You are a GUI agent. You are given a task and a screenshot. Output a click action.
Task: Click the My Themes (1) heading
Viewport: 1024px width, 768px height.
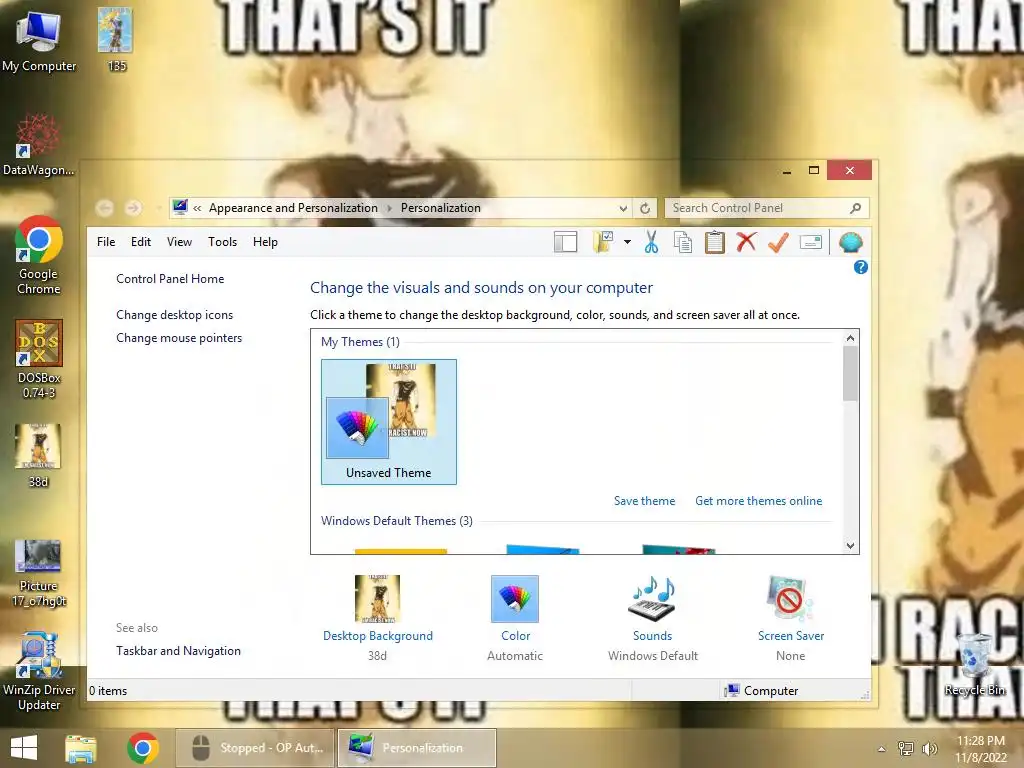point(360,342)
